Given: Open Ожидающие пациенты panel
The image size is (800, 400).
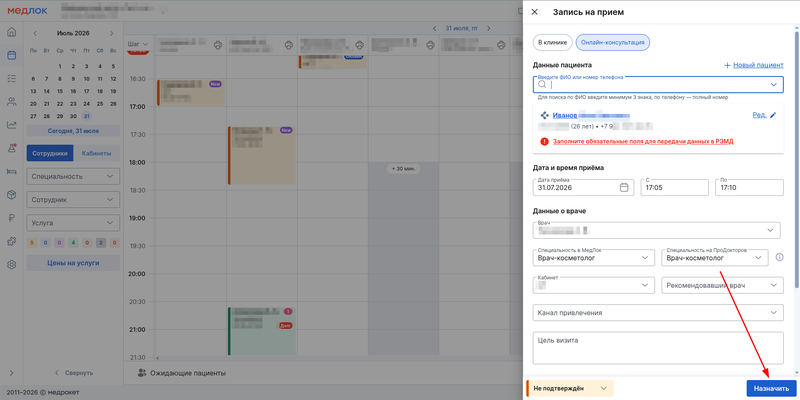Looking at the screenshot, I should 182,373.
